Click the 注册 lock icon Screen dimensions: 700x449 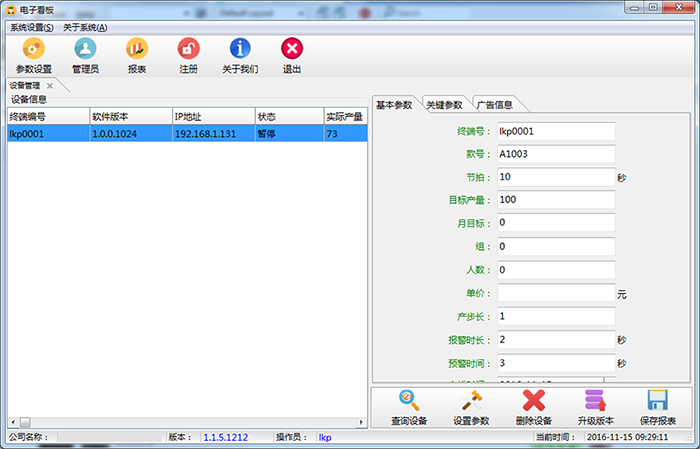point(188,49)
